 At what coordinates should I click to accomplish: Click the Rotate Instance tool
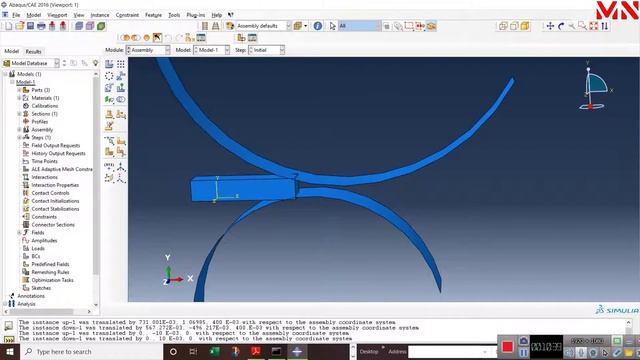[x=109, y=88]
